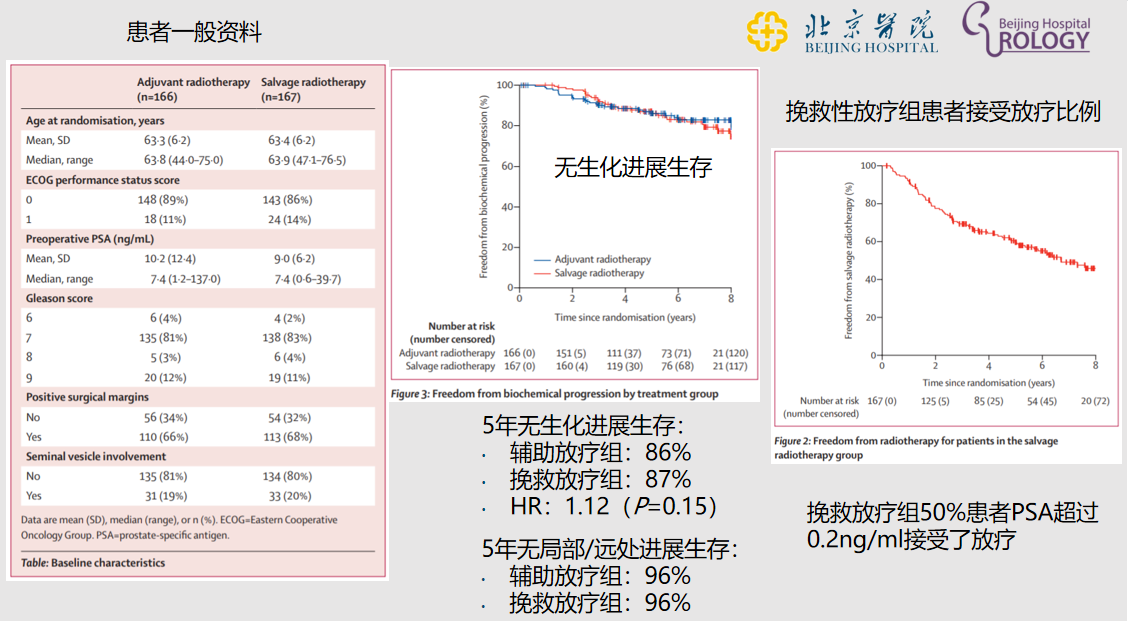
Task: Click the Gleason 9 value 20 (12%)
Action: [165, 377]
